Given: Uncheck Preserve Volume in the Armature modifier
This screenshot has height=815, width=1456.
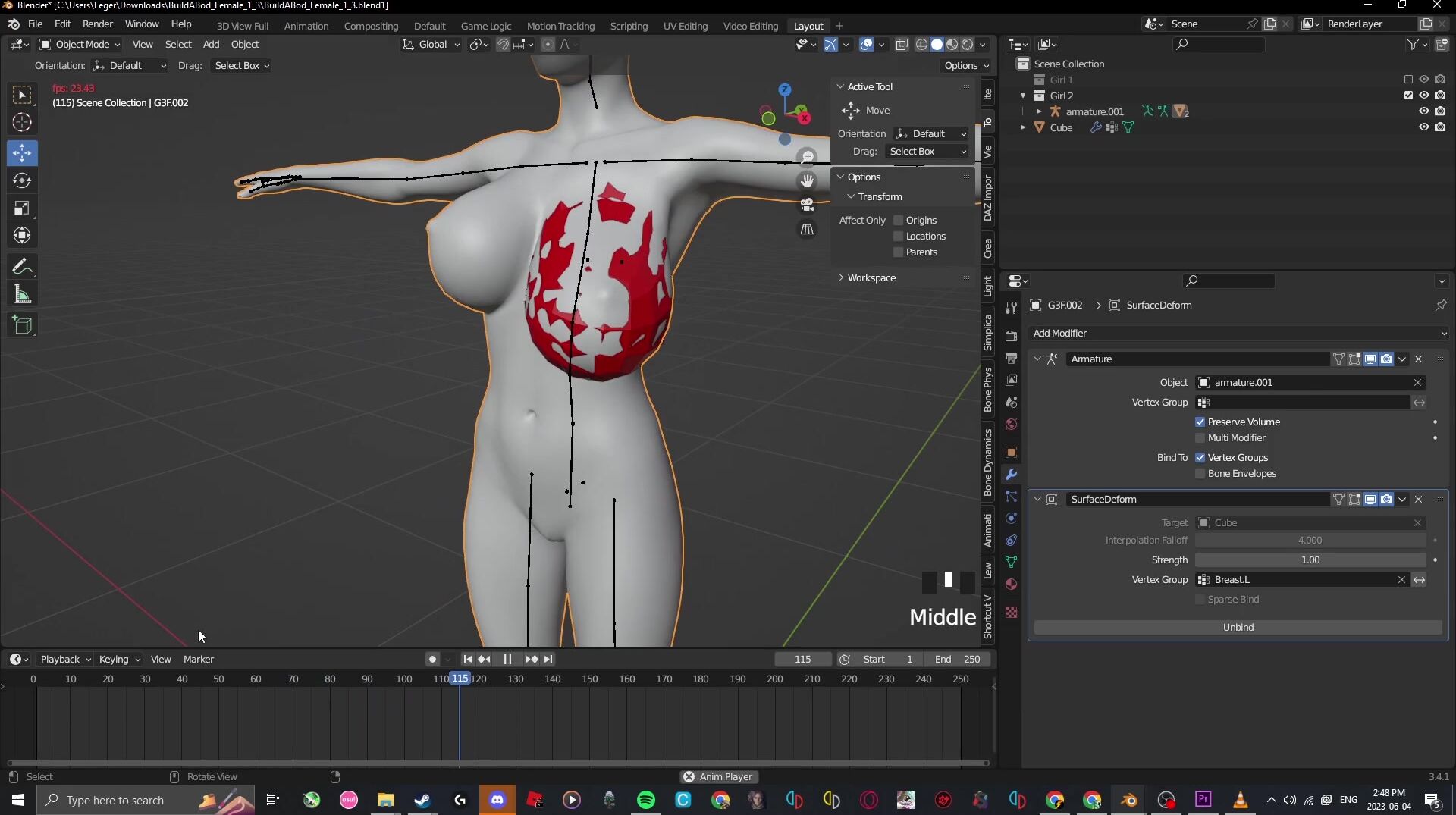Looking at the screenshot, I should click(1200, 422).
